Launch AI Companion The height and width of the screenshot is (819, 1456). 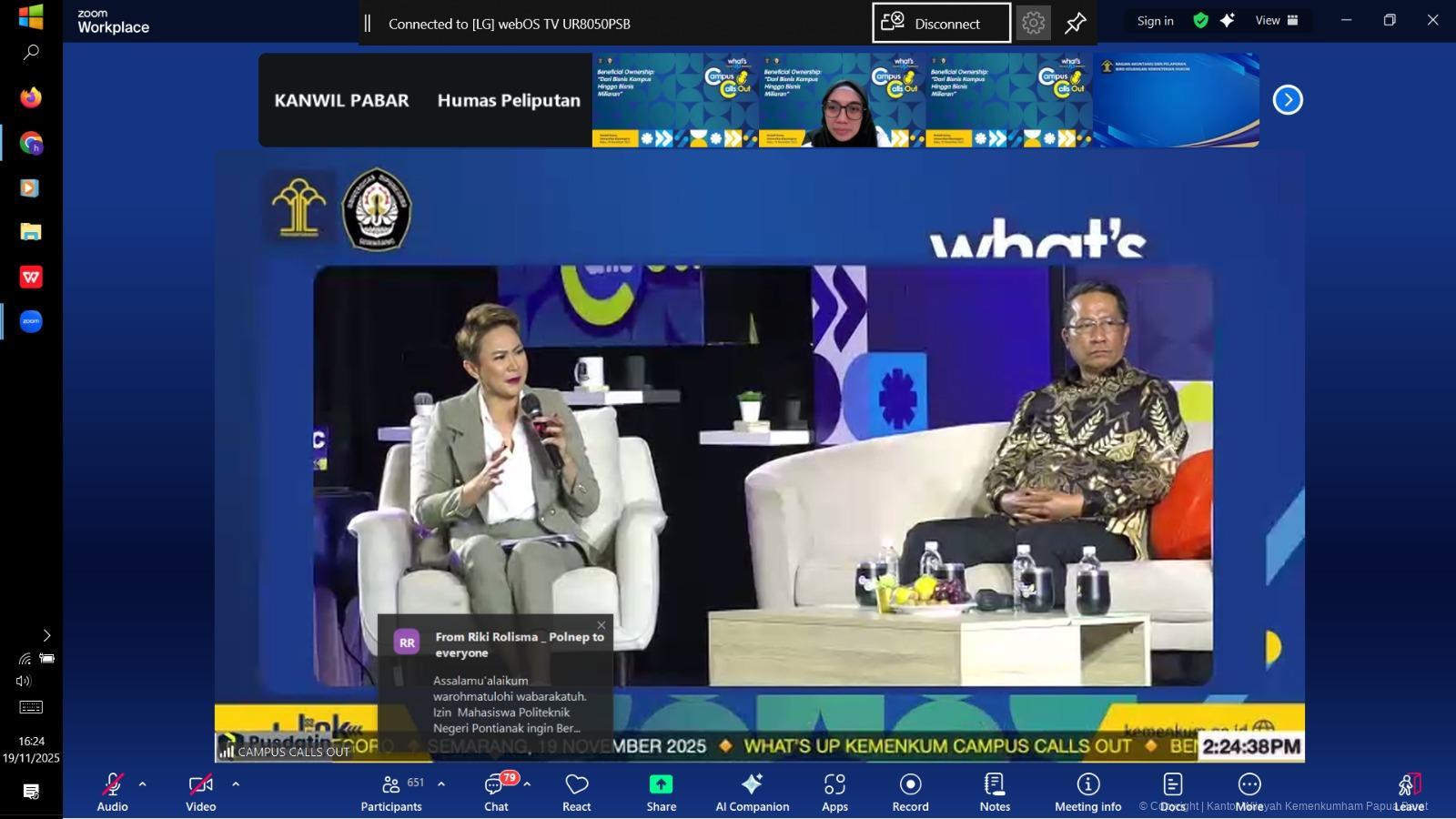pyautogui.click(x=752, y=791)
